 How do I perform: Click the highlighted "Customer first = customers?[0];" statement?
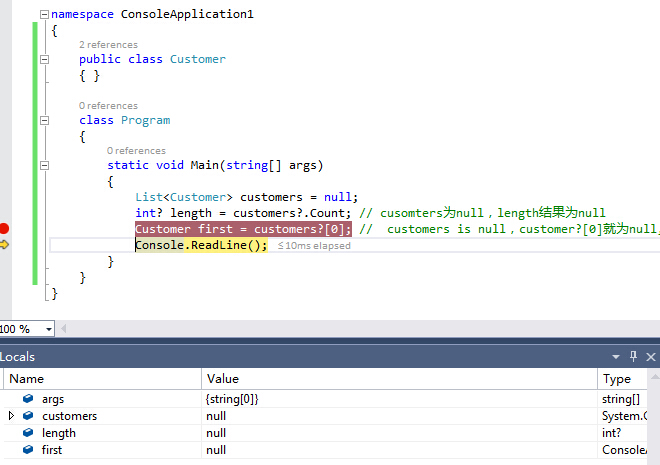(x=243, y=229)
